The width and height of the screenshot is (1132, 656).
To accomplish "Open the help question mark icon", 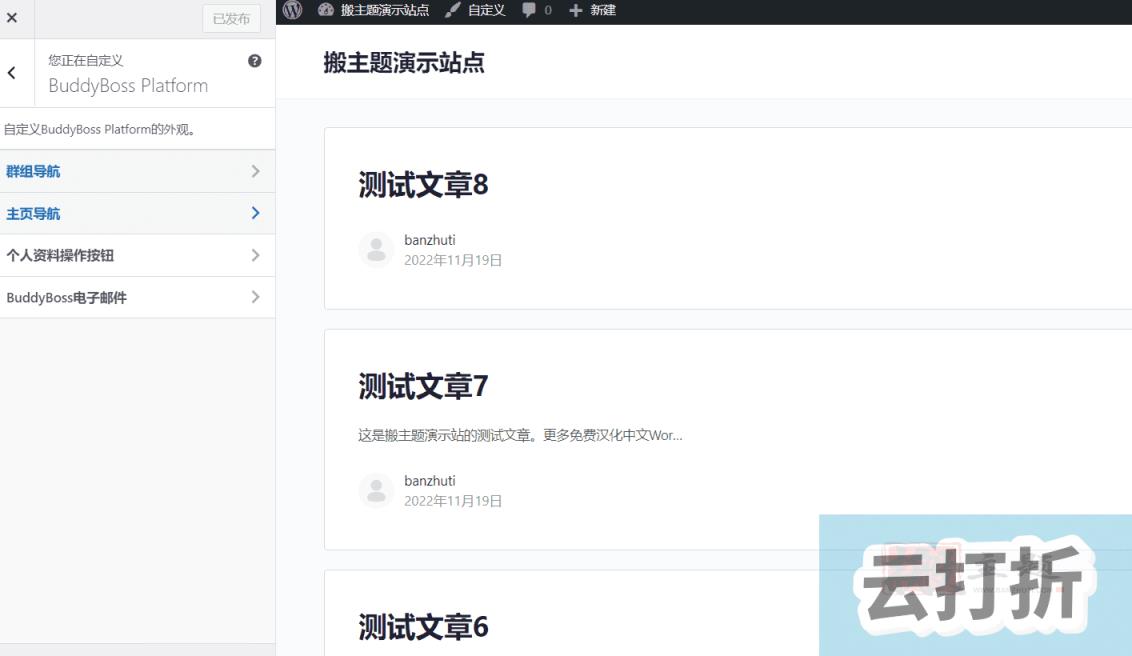I will pyautogui.click(x=254, y=61).
